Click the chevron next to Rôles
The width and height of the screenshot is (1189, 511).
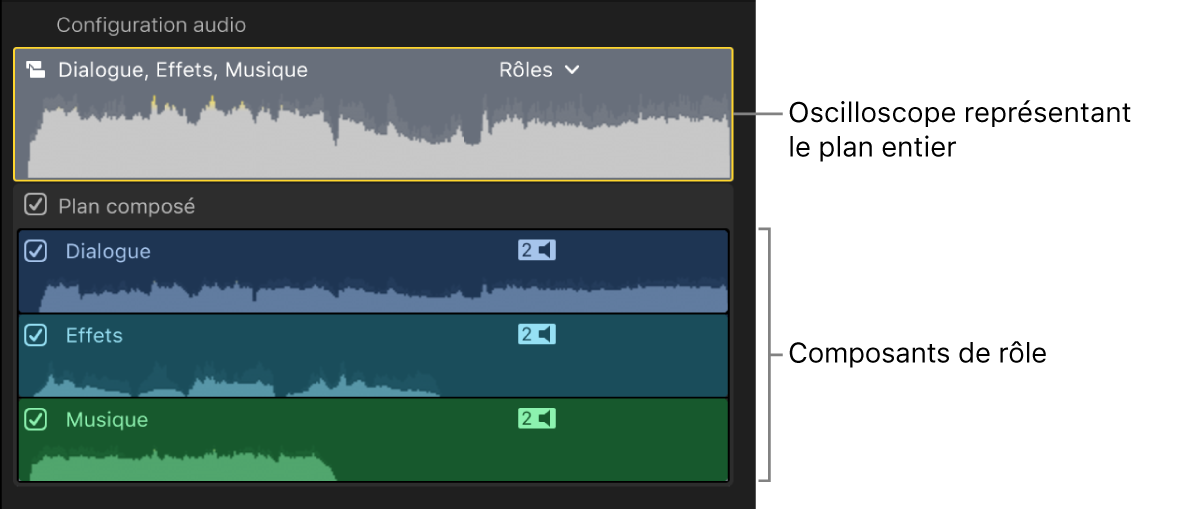point(571,70)
